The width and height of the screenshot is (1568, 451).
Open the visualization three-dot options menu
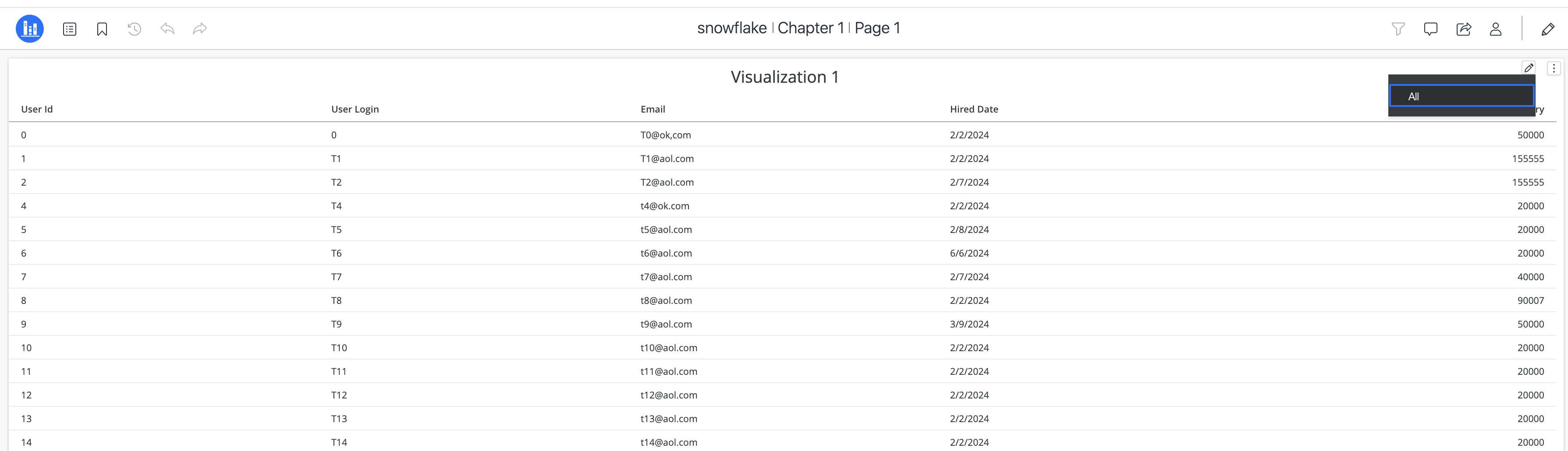point(1554,68)
